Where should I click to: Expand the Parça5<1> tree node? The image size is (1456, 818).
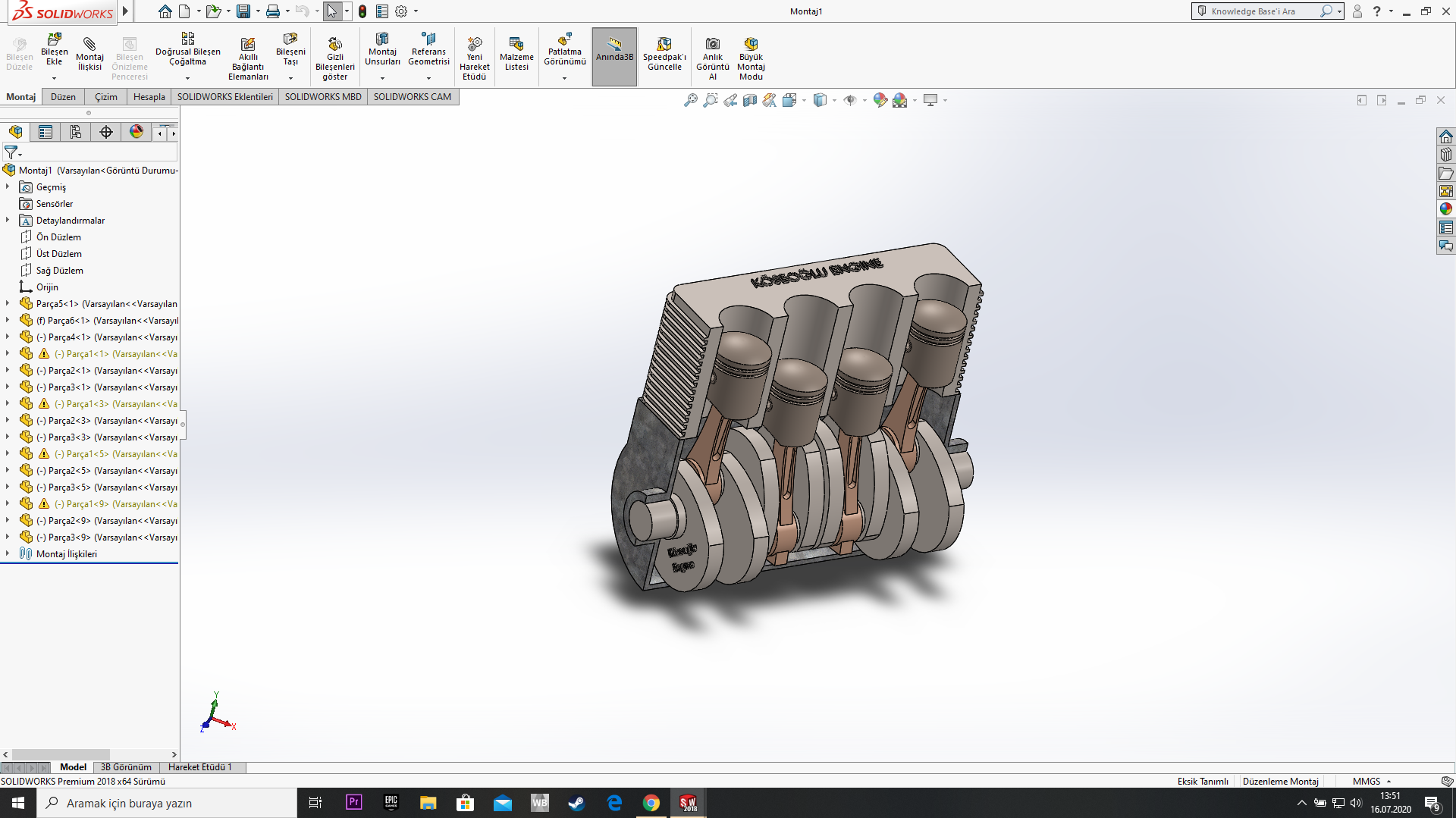click(x=8, y=303)
